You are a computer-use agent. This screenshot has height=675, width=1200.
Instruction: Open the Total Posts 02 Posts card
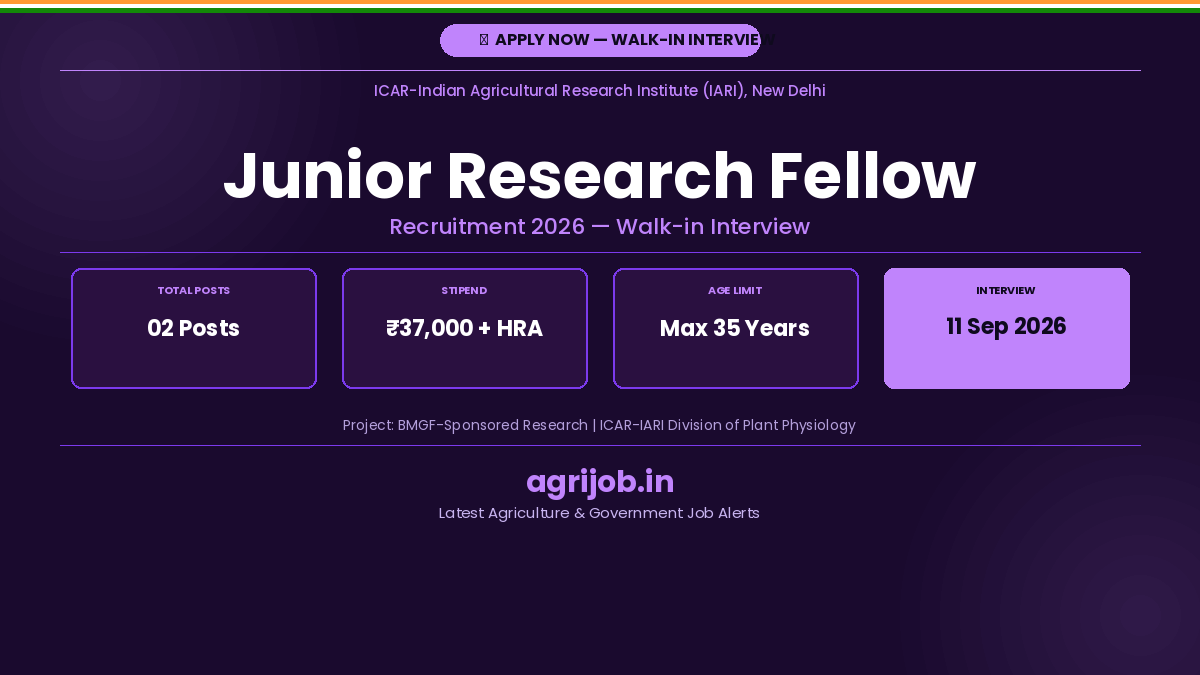(x=194, y=328)
